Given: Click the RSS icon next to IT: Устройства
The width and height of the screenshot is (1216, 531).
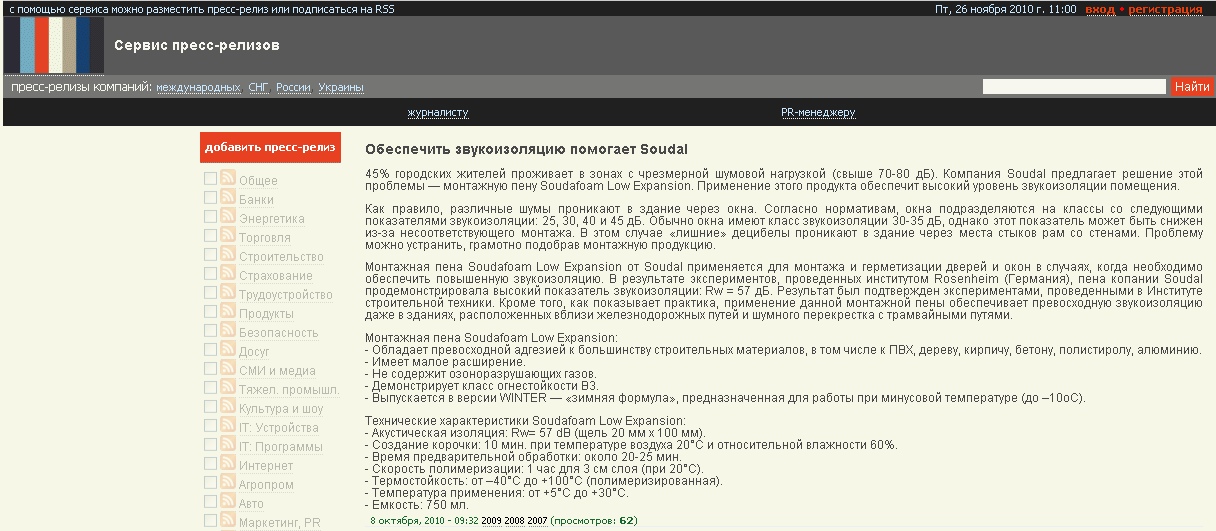Looking at the screenshot, I should tap(228, 426).
